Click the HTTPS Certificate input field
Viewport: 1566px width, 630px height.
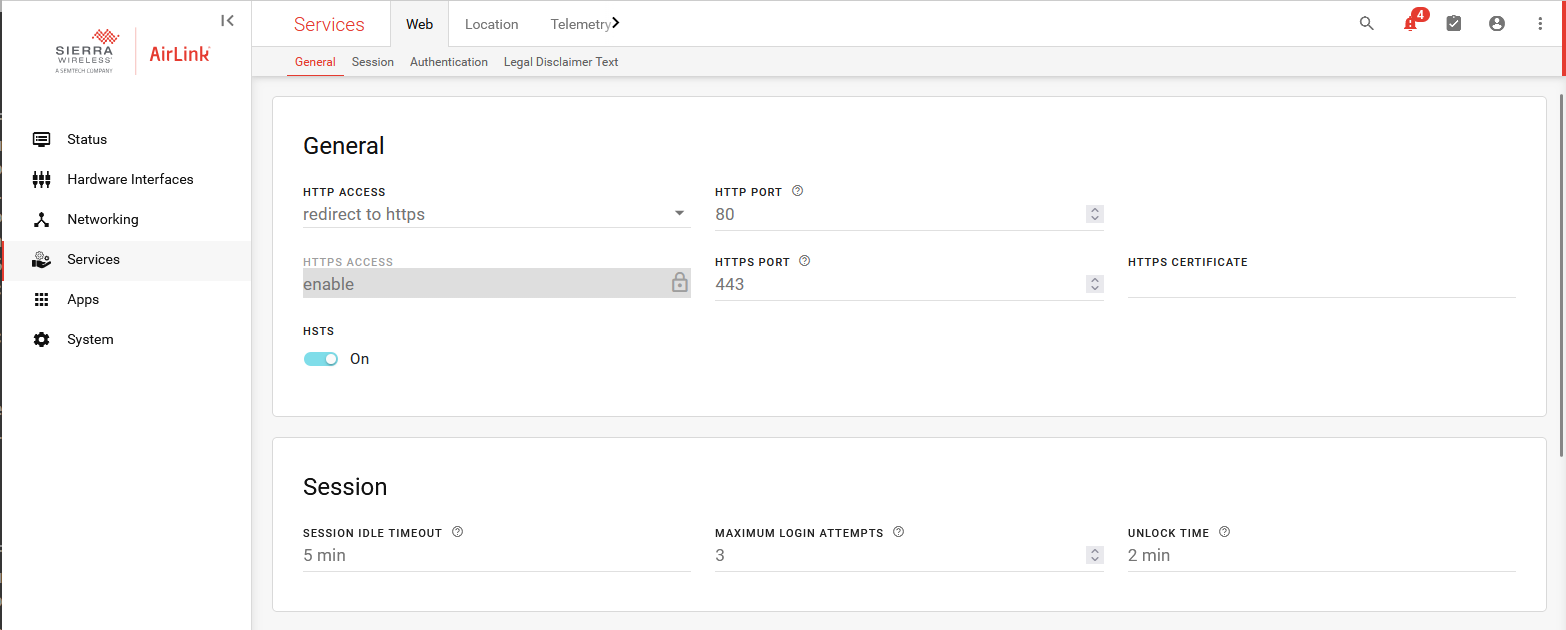coord(1321,284)
